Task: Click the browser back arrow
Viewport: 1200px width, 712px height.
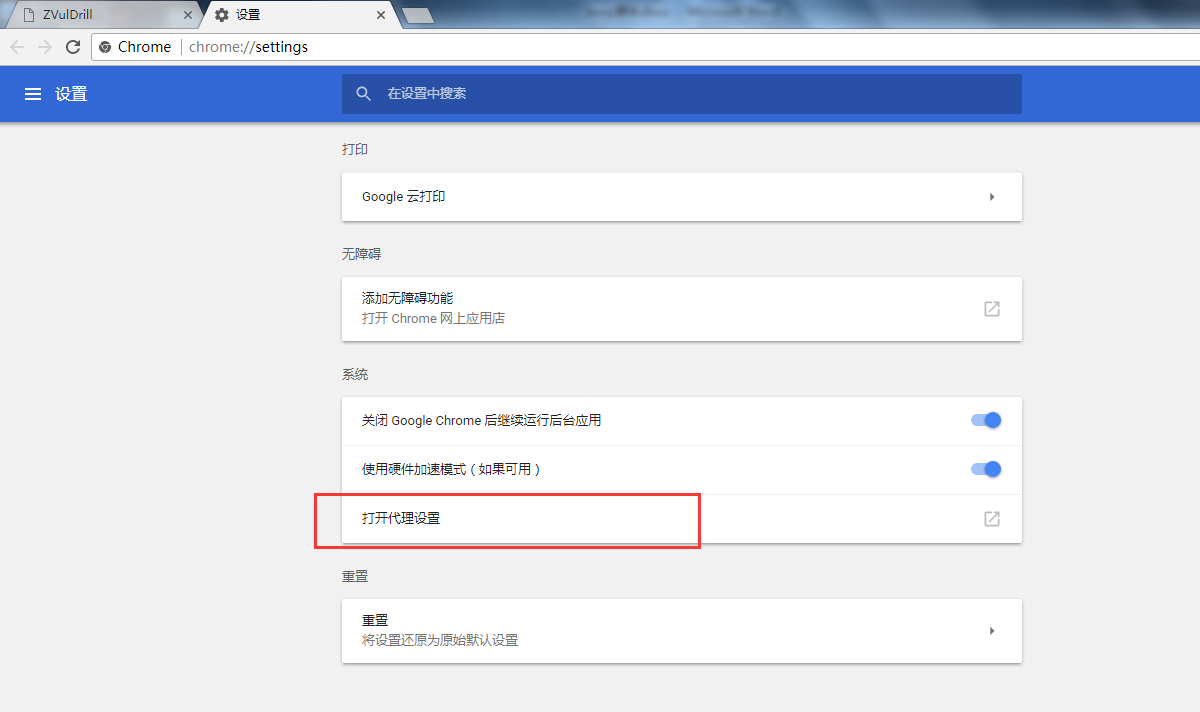Action: (x=17, y=47)
